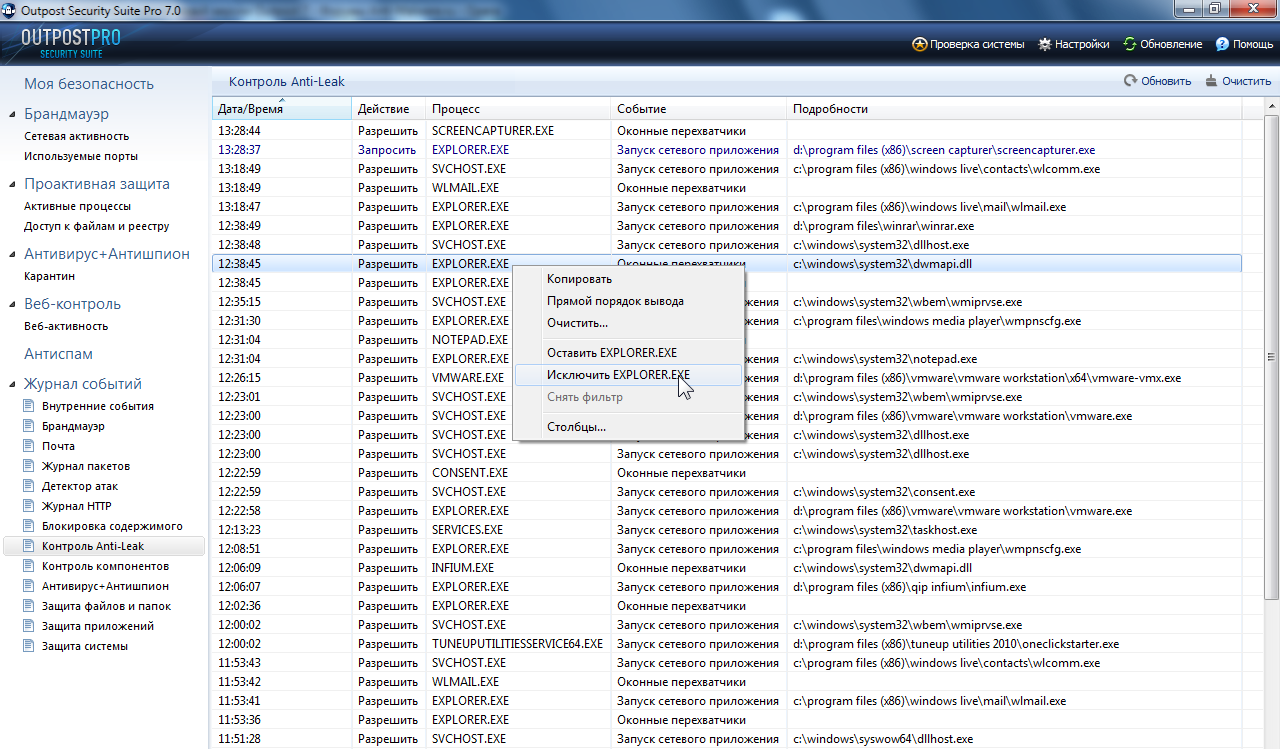Select the SERVICES.EXE process cell

468,530
